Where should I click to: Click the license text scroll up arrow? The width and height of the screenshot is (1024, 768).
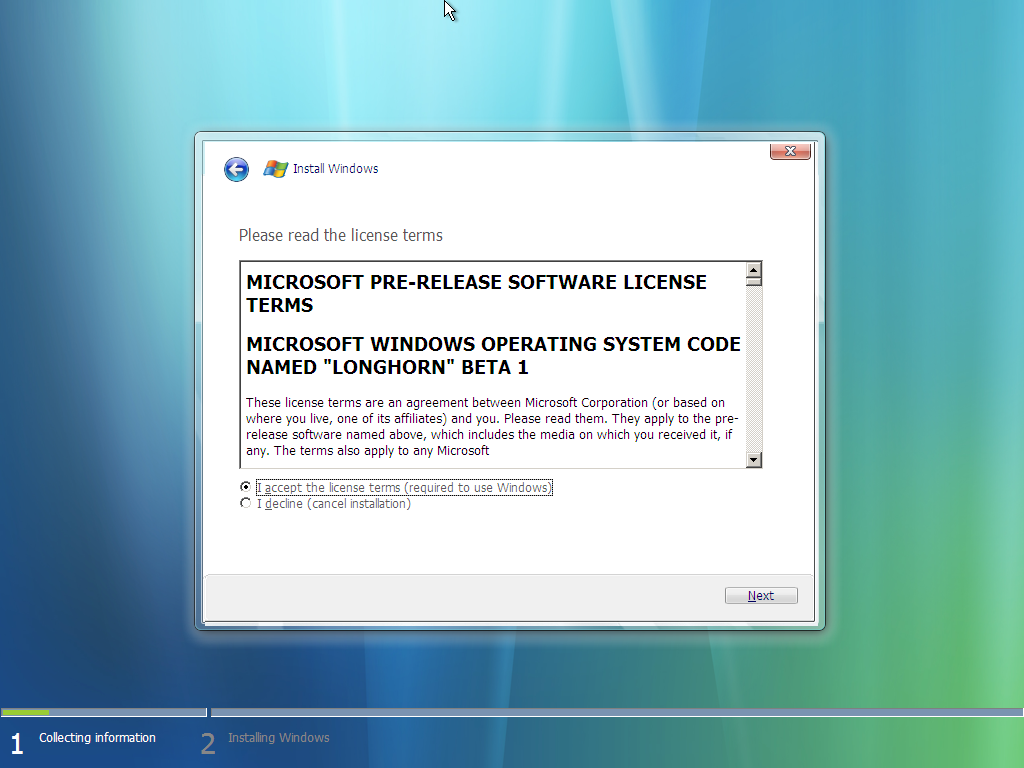coord(754,270)
